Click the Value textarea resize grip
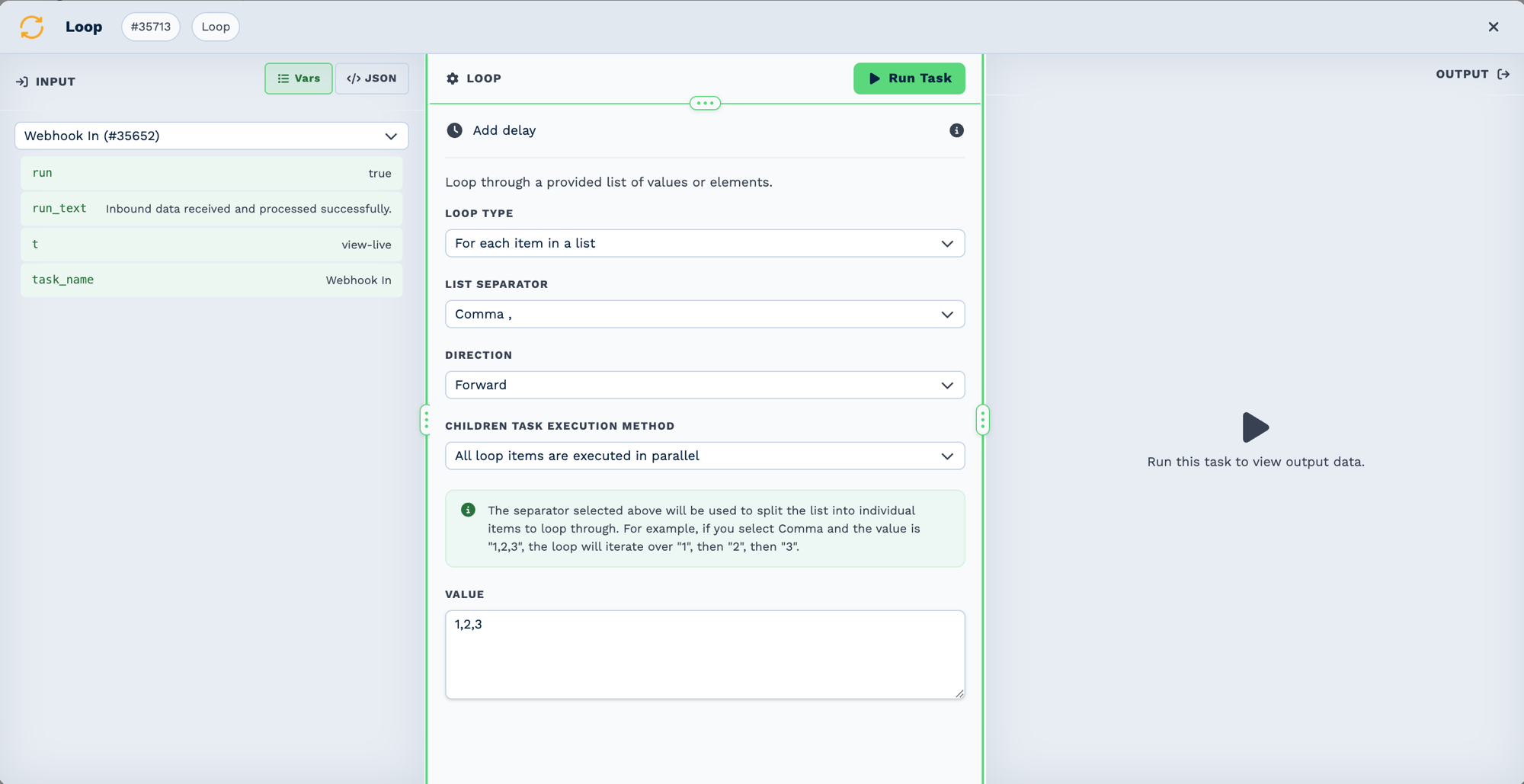Image resolution: width=1524 pixels, height=784 pixels. click(x=959, y=693)
